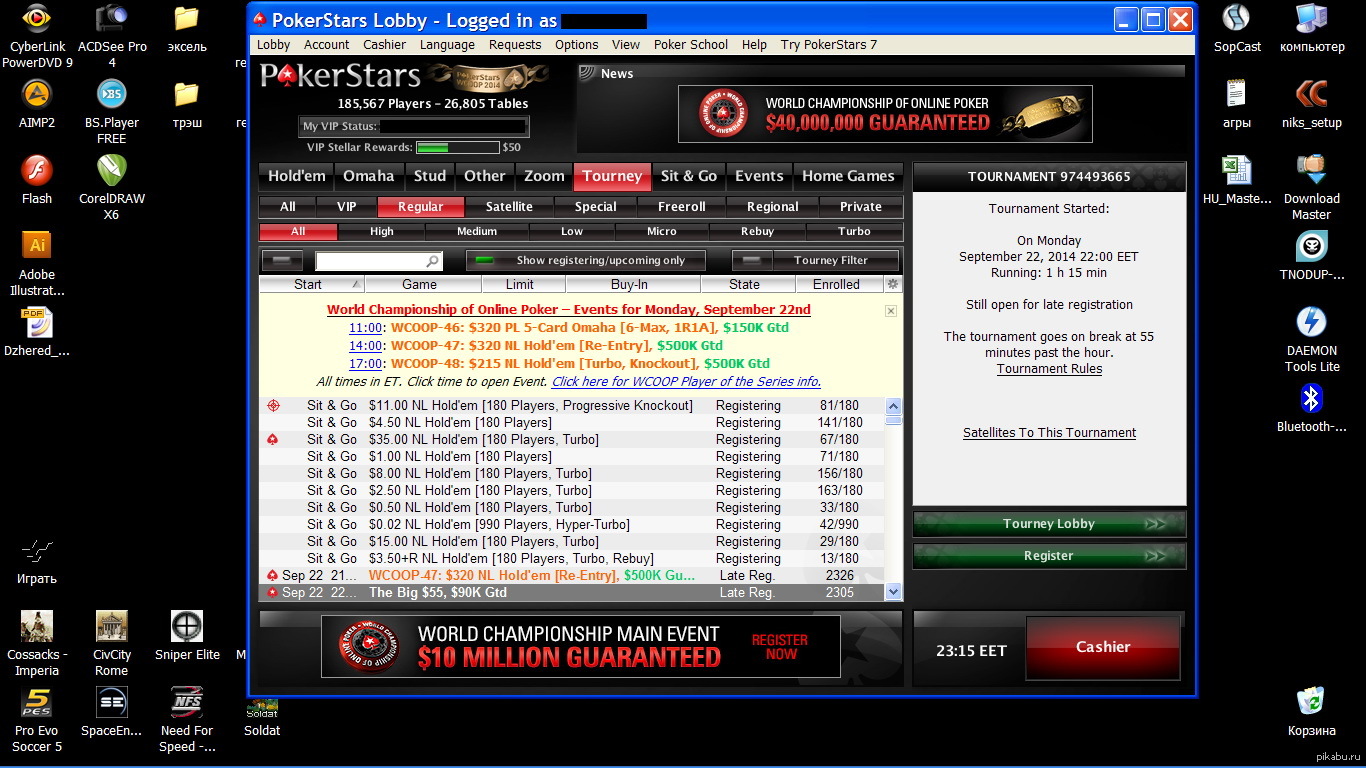Open HU_Maste... Excel file icon
The image size is (1366, 768).
tap(1237, 171)
